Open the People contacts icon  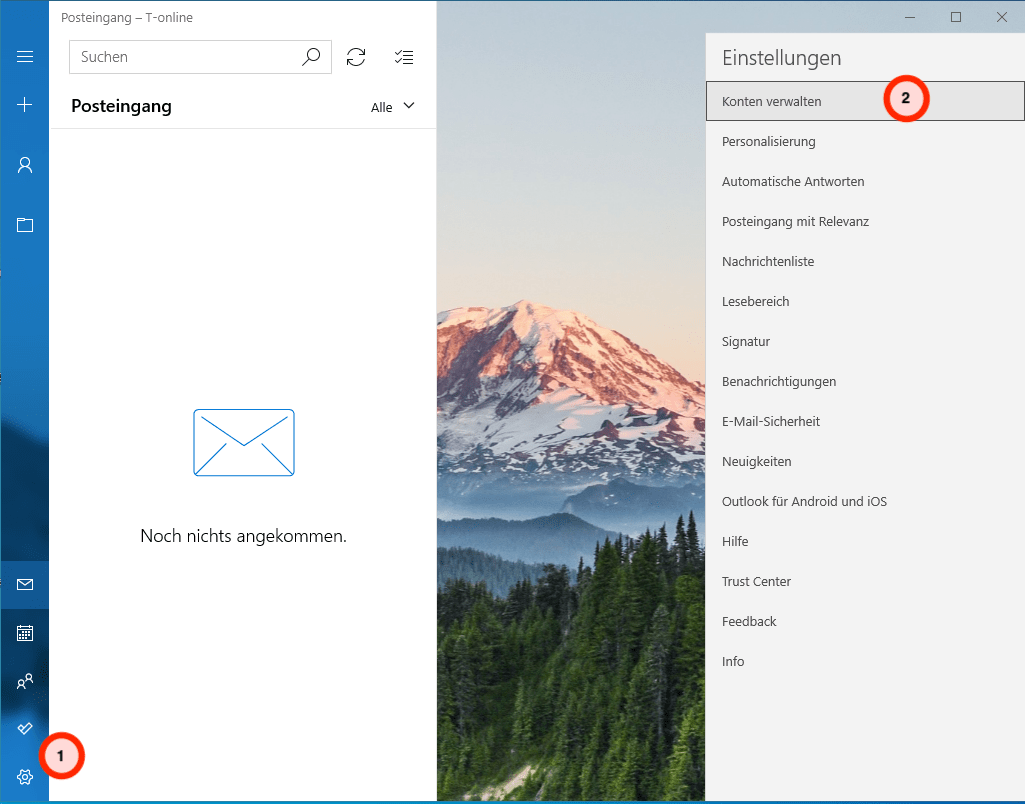25,681
